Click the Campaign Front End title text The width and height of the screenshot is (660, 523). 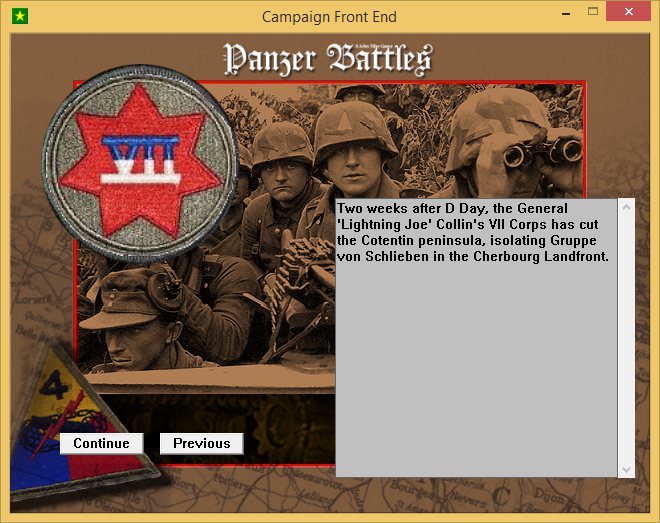(329, 17)
